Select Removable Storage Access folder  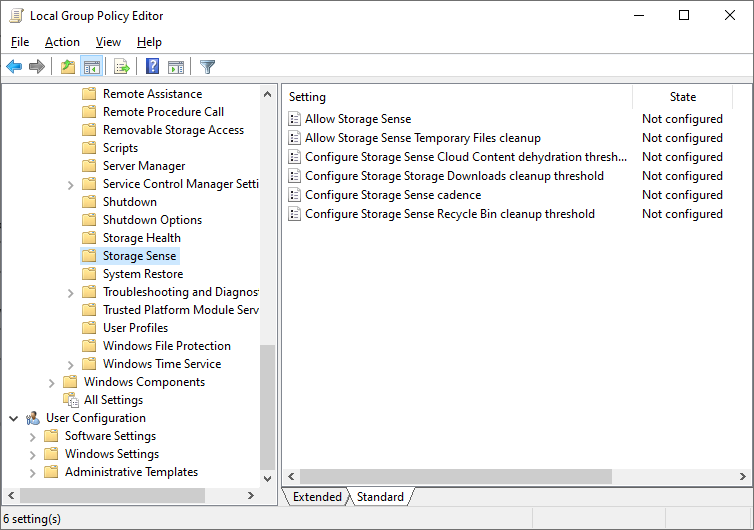click(x=173, y=130)
